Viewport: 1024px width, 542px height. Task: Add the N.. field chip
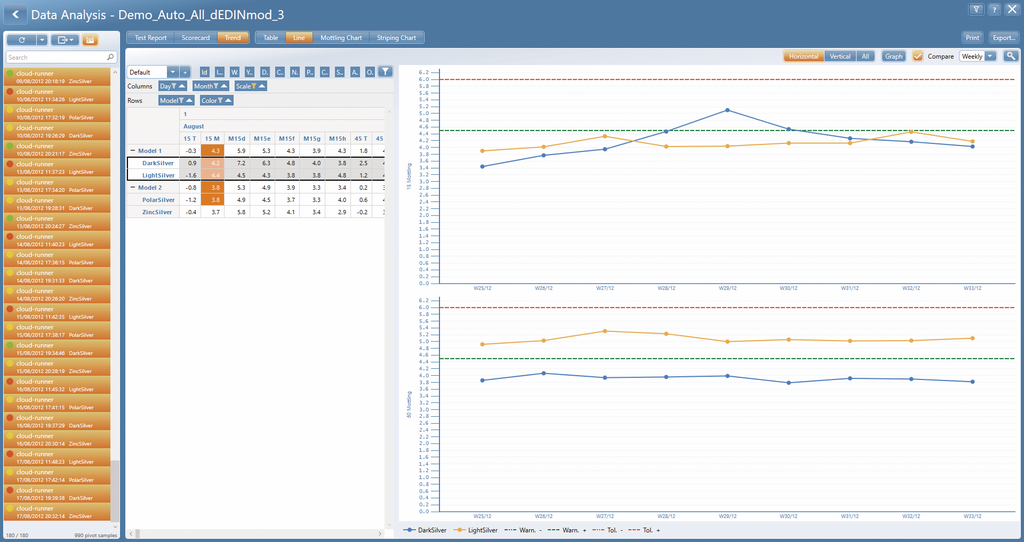point(295,72)
